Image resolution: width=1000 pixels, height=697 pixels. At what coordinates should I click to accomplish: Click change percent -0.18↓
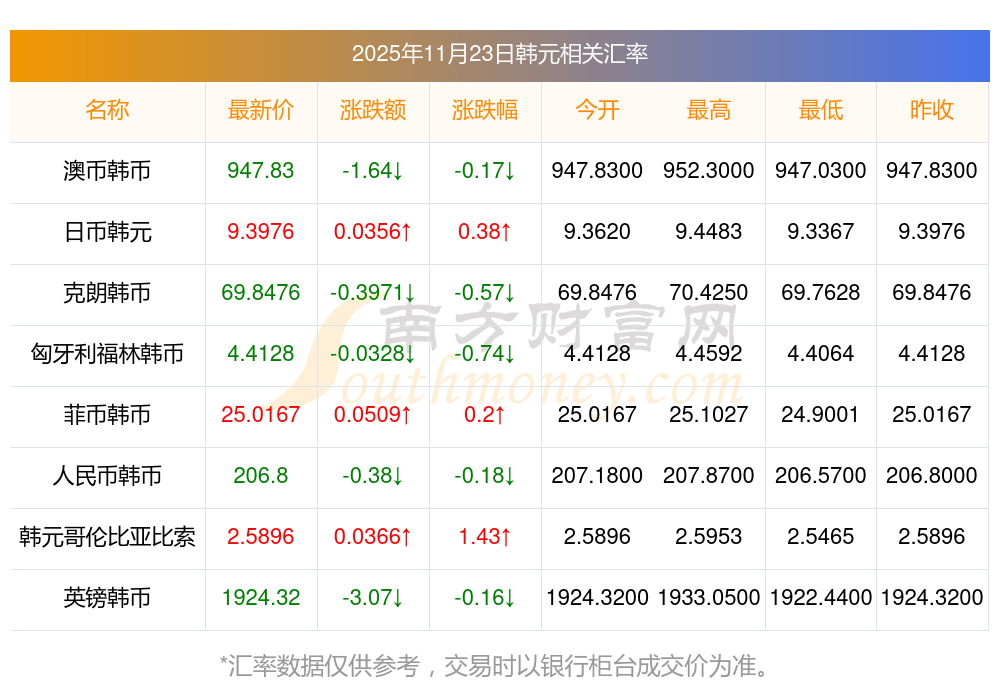tap(485, 476)
